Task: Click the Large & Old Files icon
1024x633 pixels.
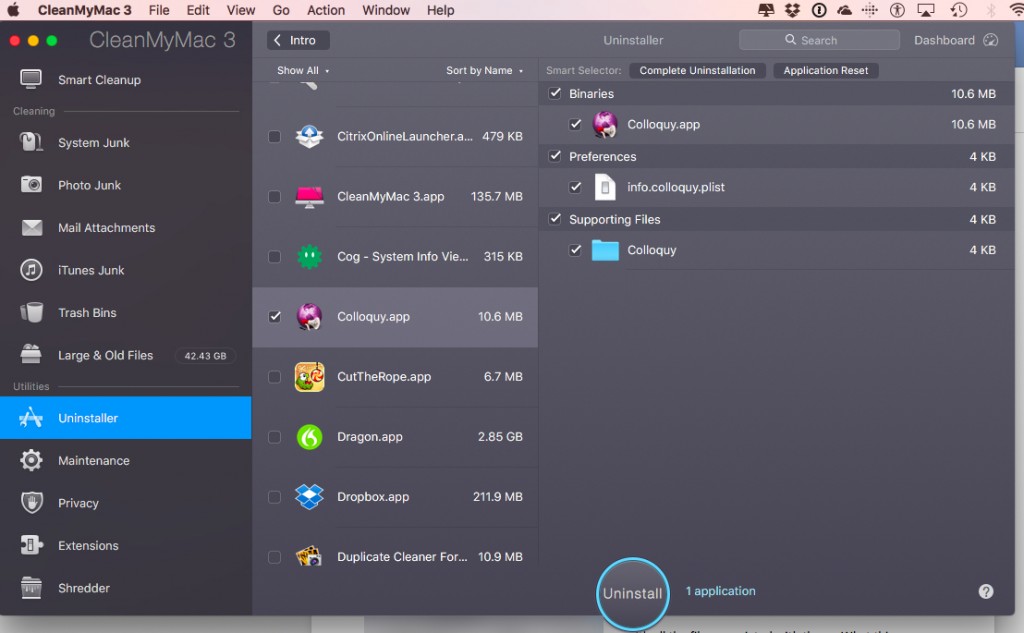Action: pyautogui.click(x=31, y=355)
